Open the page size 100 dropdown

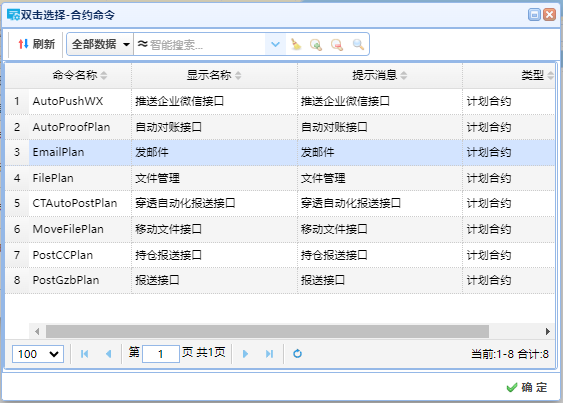[x=38, y=354]
